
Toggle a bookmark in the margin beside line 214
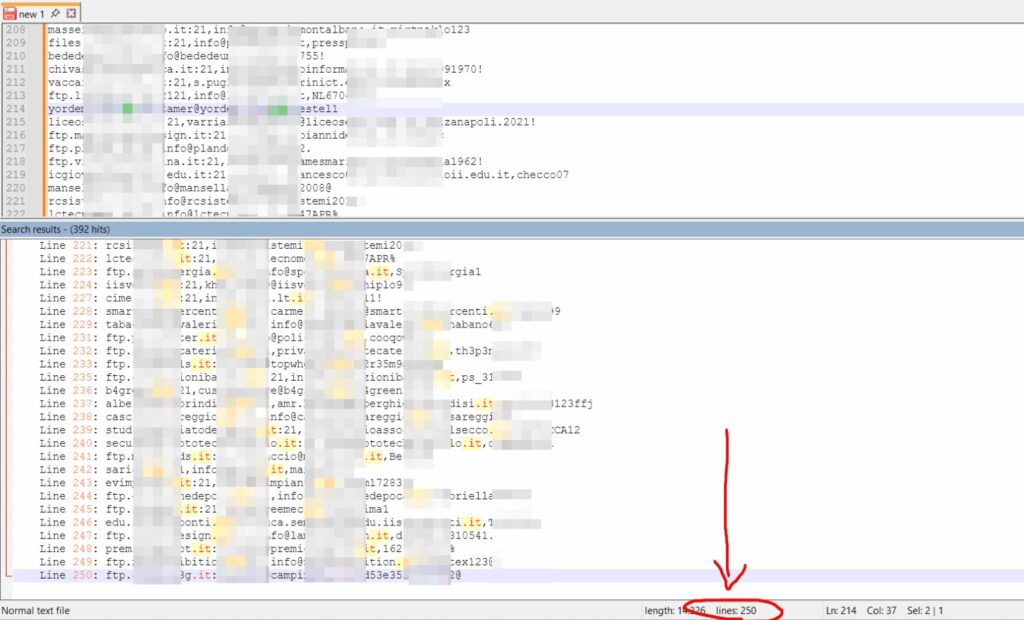pos(37,108)
